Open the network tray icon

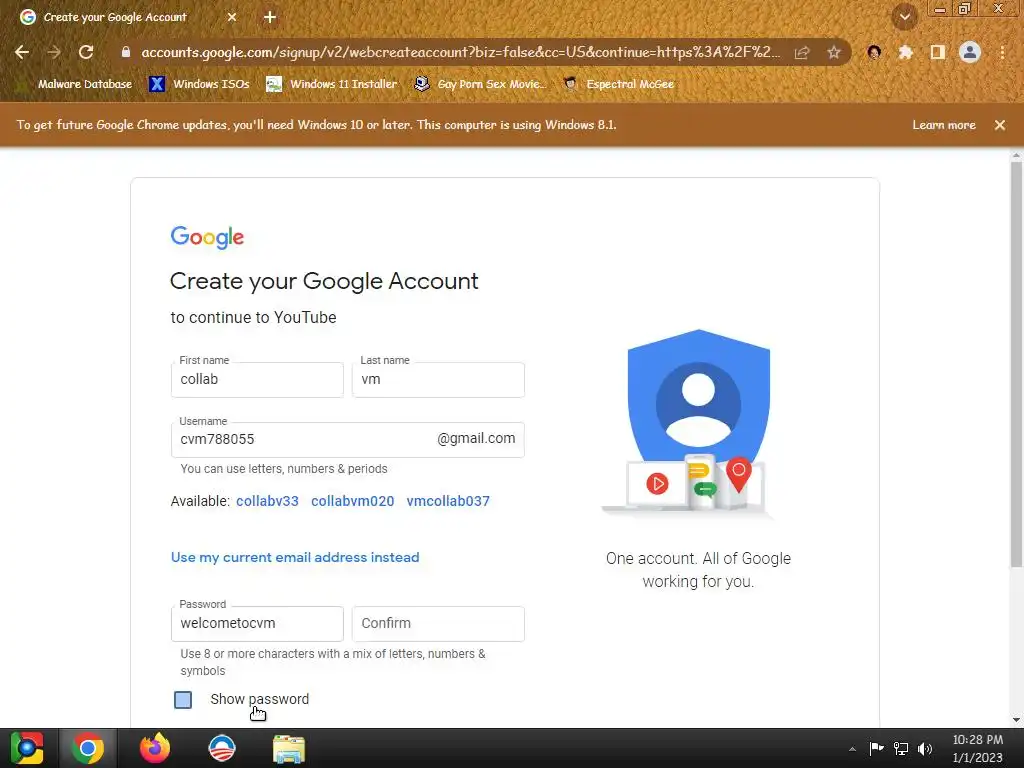[901, 748]
